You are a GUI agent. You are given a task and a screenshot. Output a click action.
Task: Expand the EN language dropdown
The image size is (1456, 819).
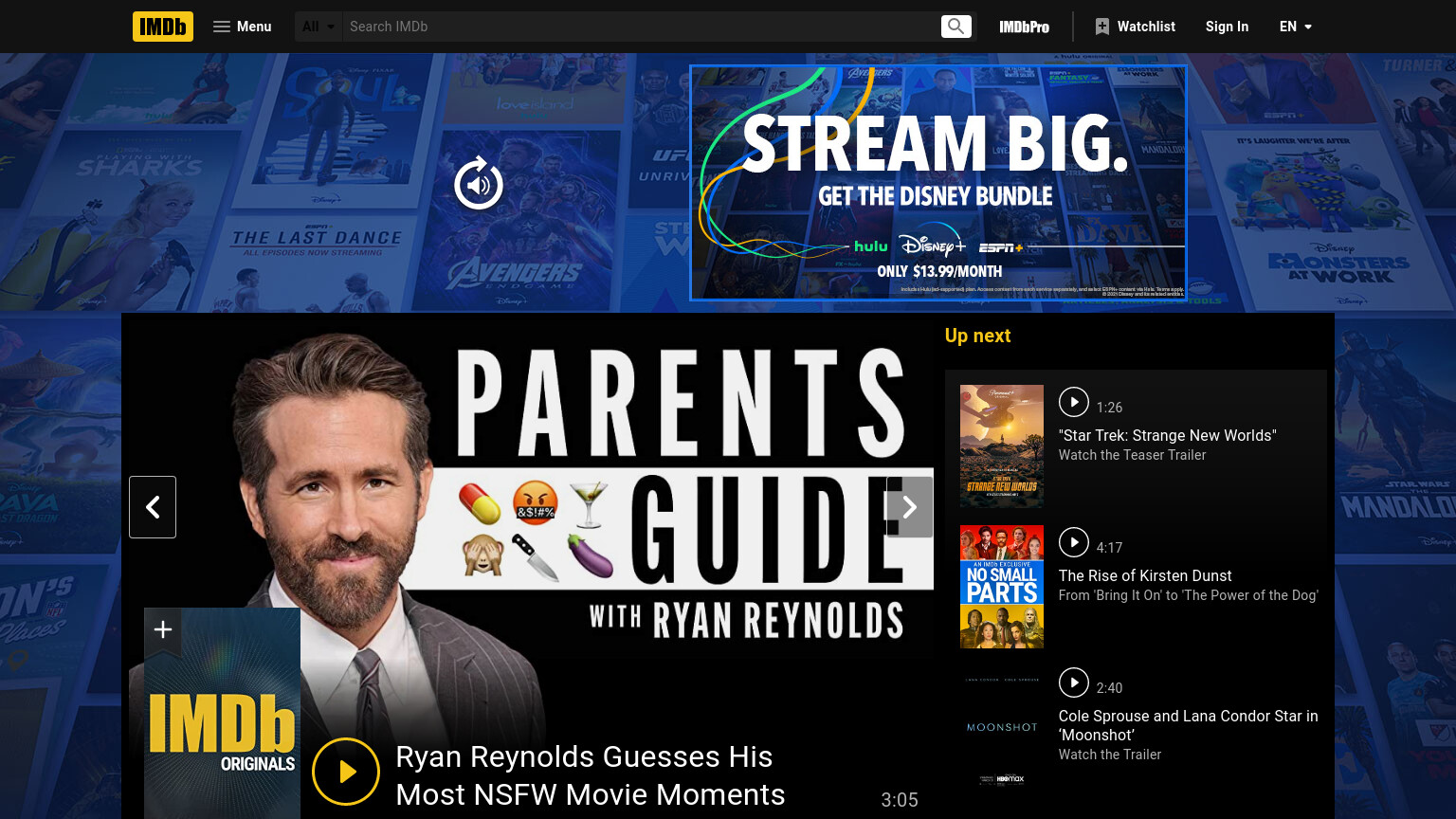[x=1296, y=27]
